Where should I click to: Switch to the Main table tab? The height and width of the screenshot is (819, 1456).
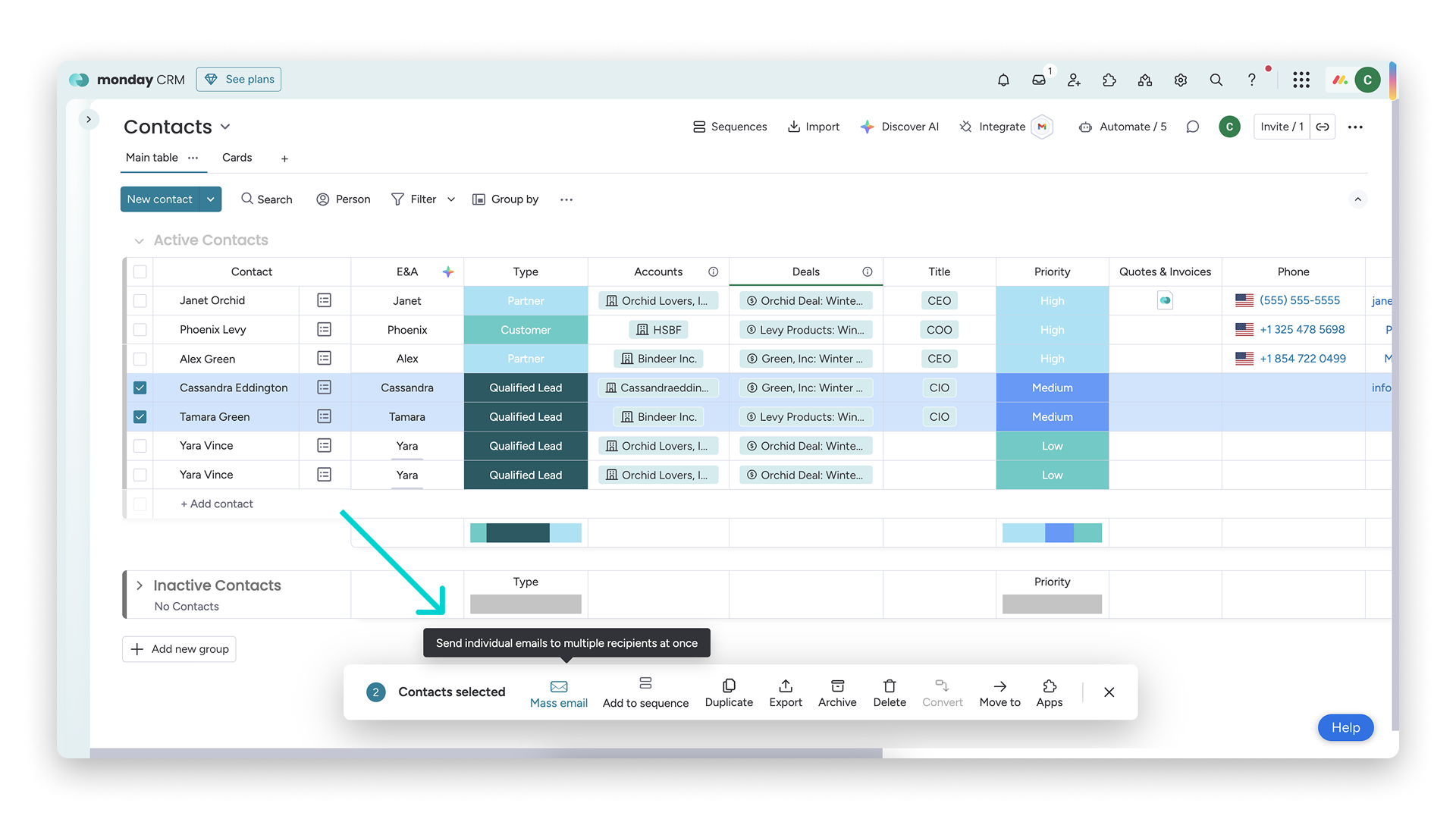tap(152, 158)
